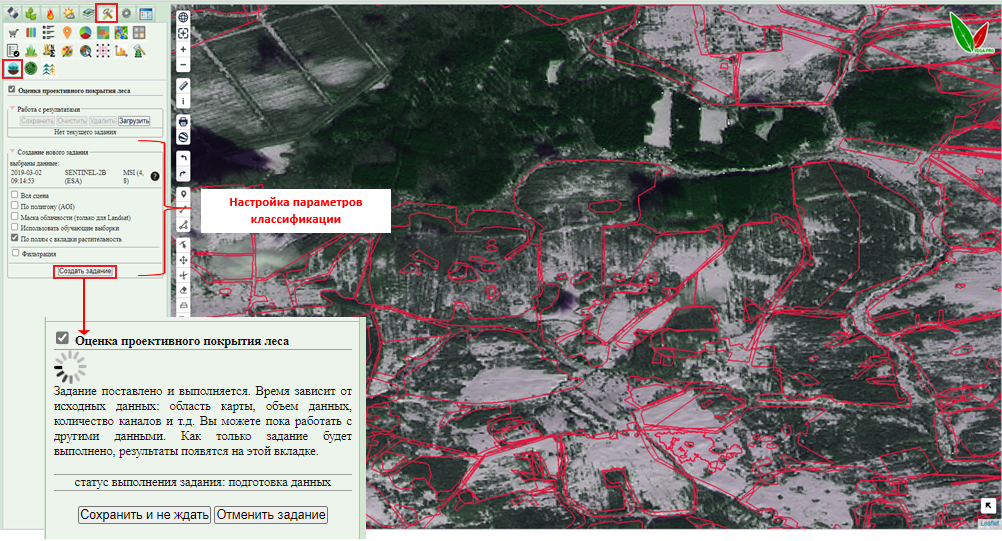
Task: Enable the 'Вся сцена' checkbox
Action: click(x=13, y=196)
